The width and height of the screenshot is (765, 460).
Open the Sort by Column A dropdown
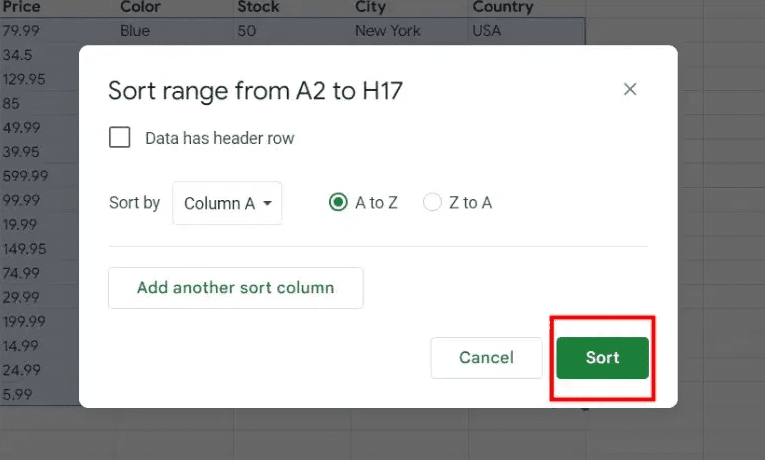point(227,203)
